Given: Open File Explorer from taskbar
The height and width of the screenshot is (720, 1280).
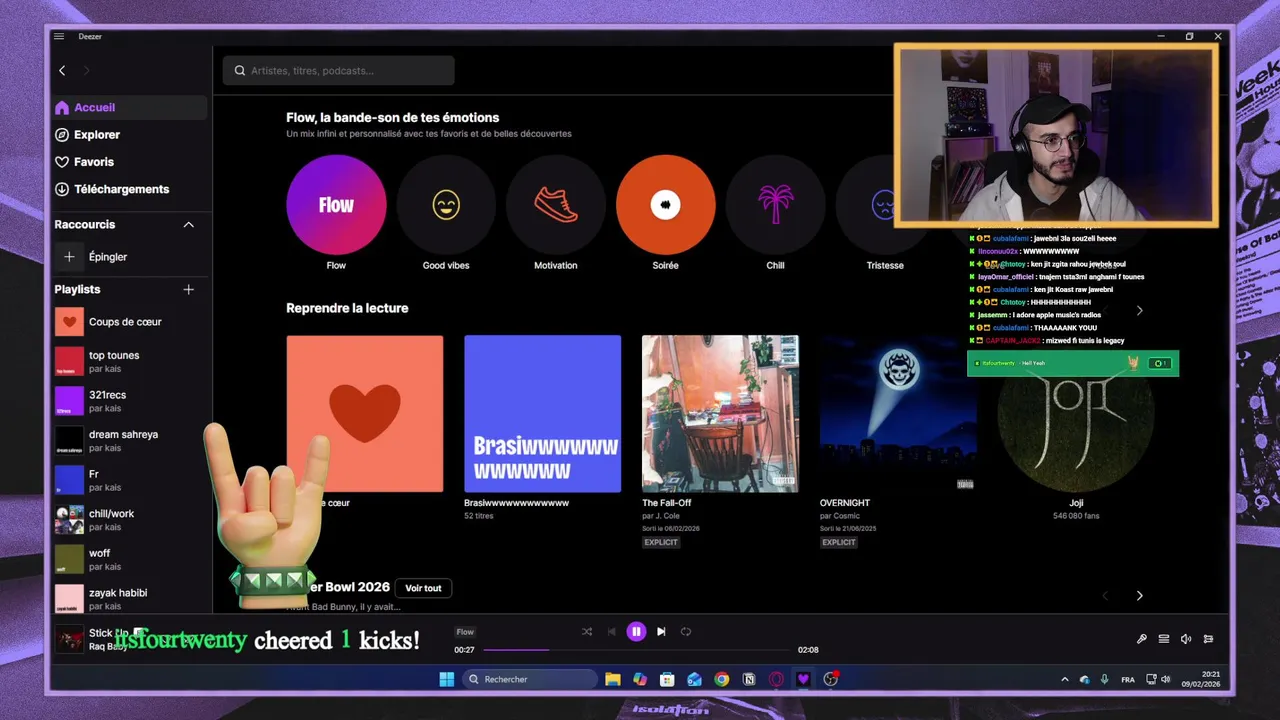Looking at the screenshot, I should tap(613, 679).
